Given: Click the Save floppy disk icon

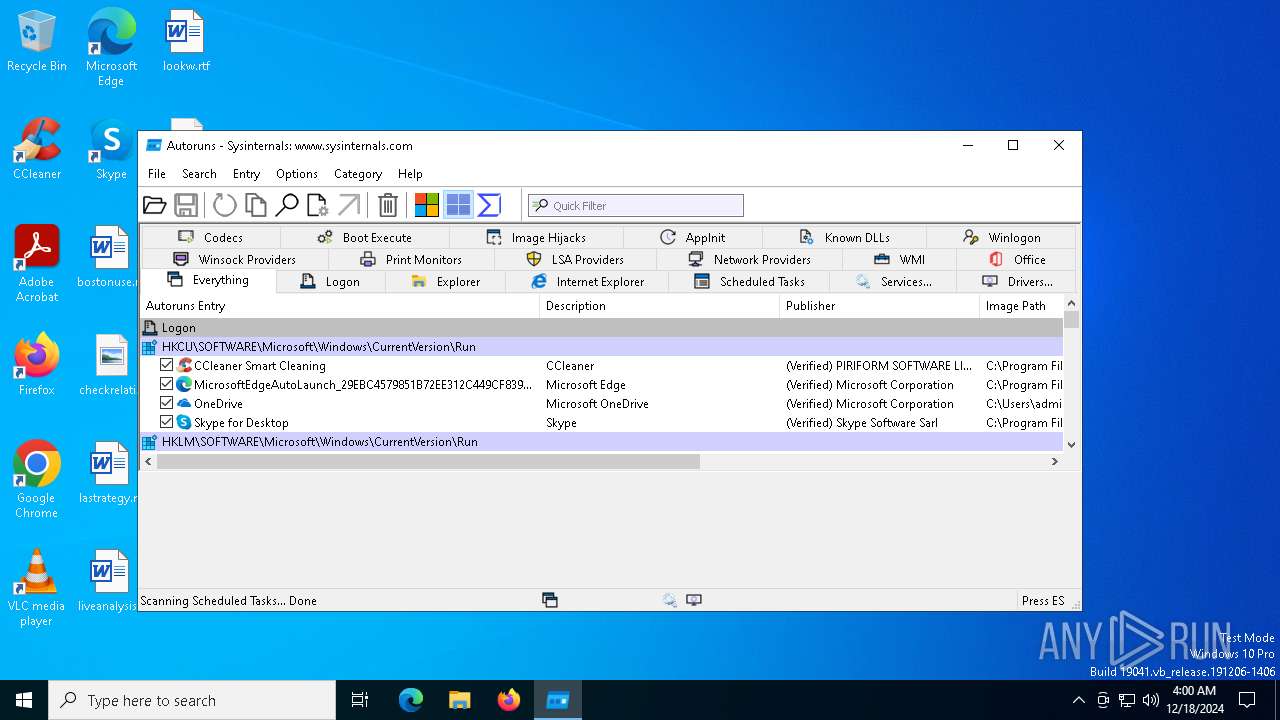Looking at the screenshot, I should tap(186, 205).
